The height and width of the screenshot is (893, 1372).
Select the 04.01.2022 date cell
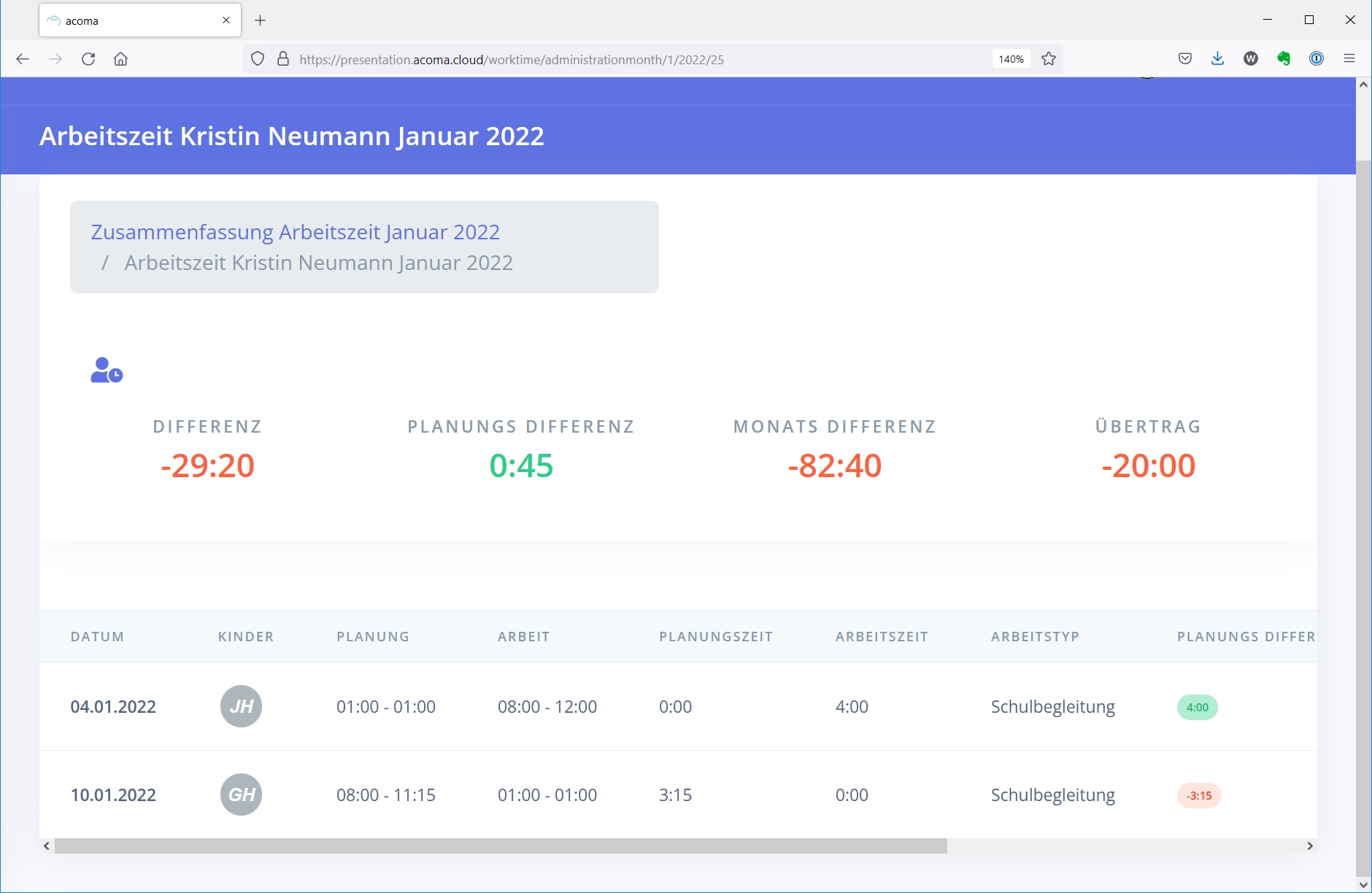pos(113,707)
